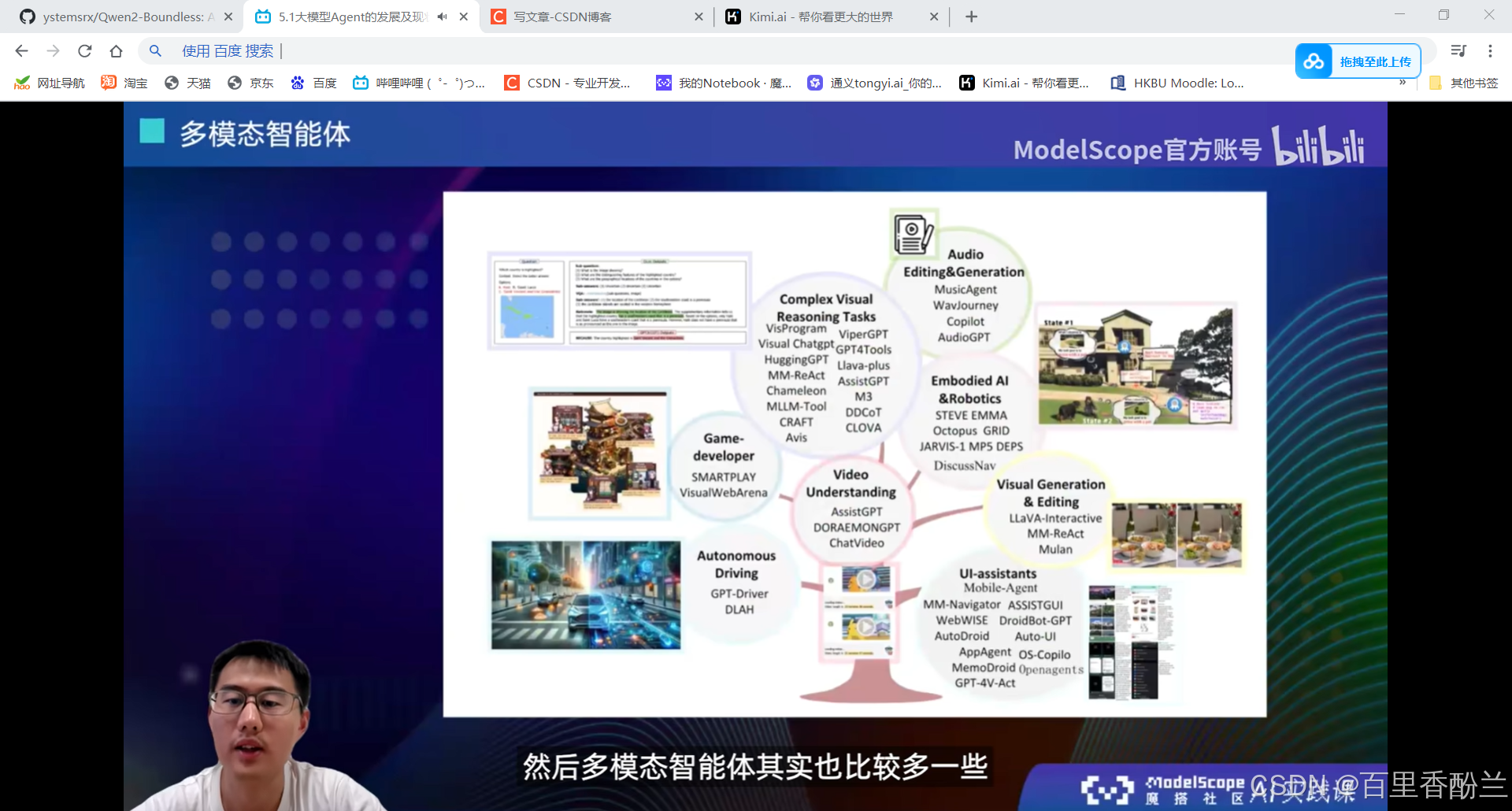Click the bilibili logo in video header

(x=1318, y=145)
